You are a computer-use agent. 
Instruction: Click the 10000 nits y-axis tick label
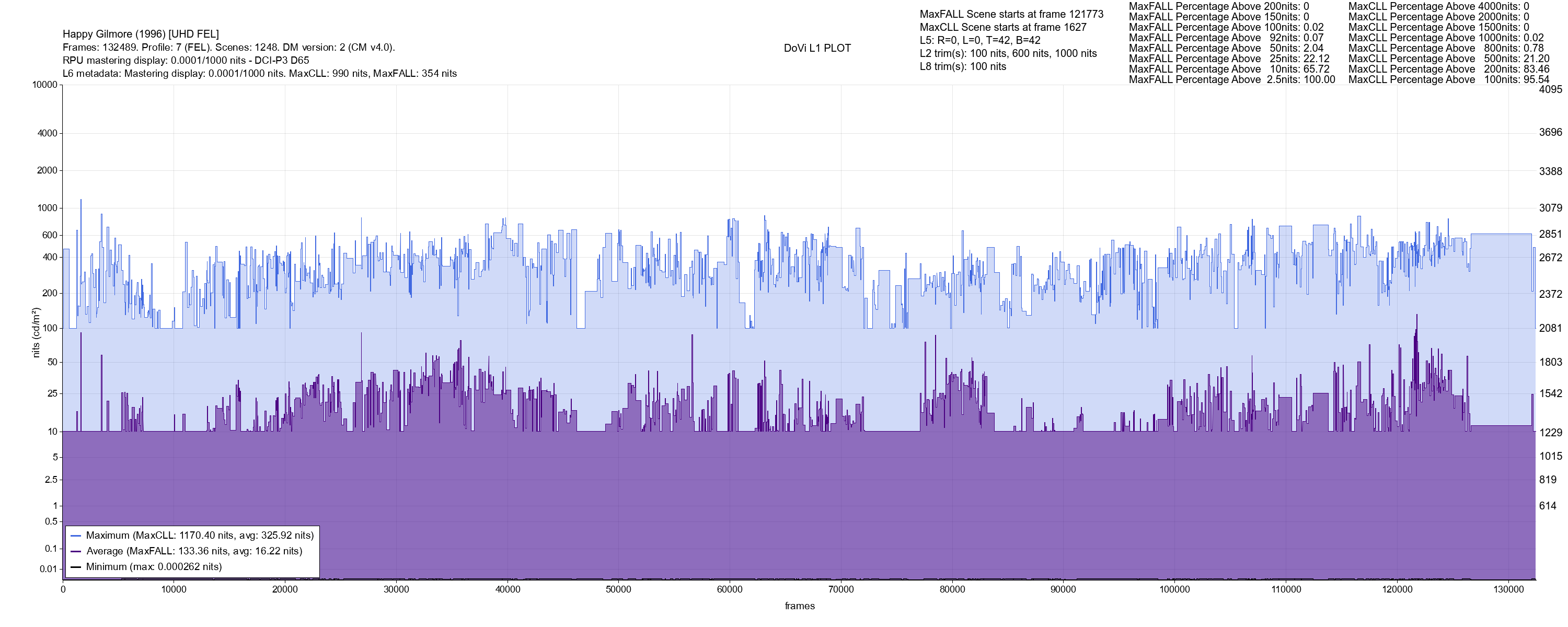(44, 85)
